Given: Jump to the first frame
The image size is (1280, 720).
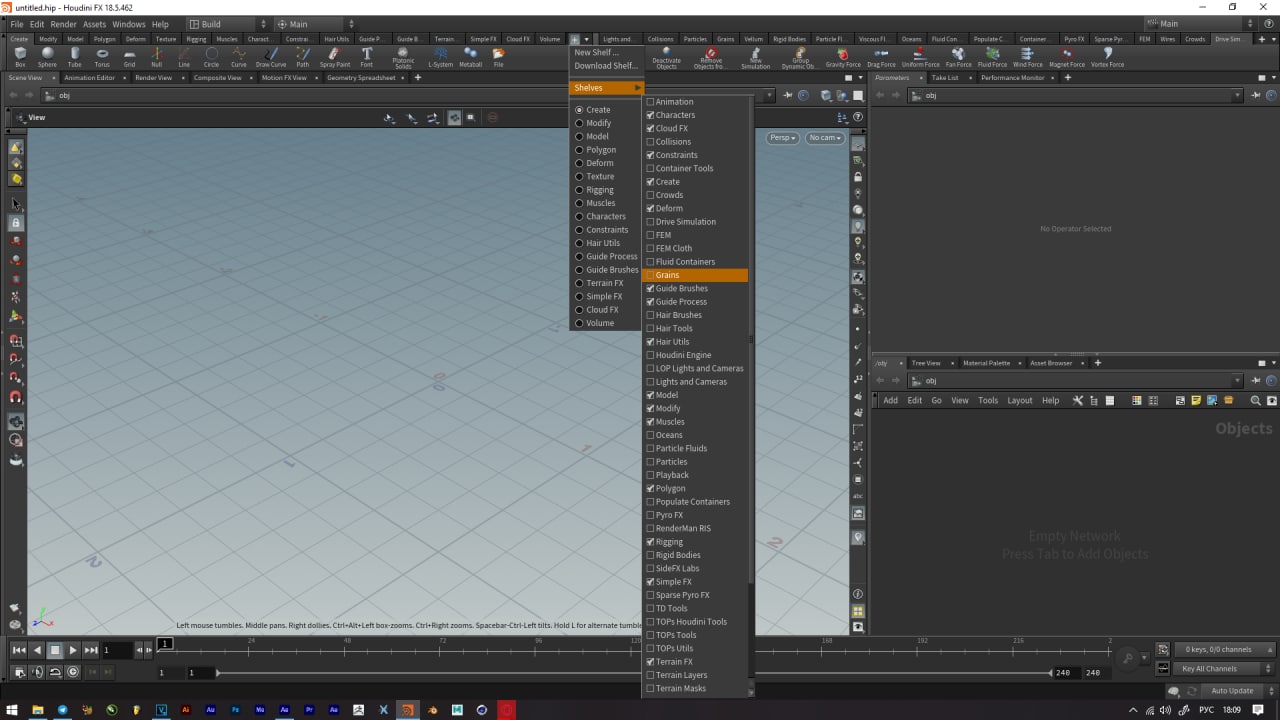Looking at the screenshot, I should (x=18, y=650).
